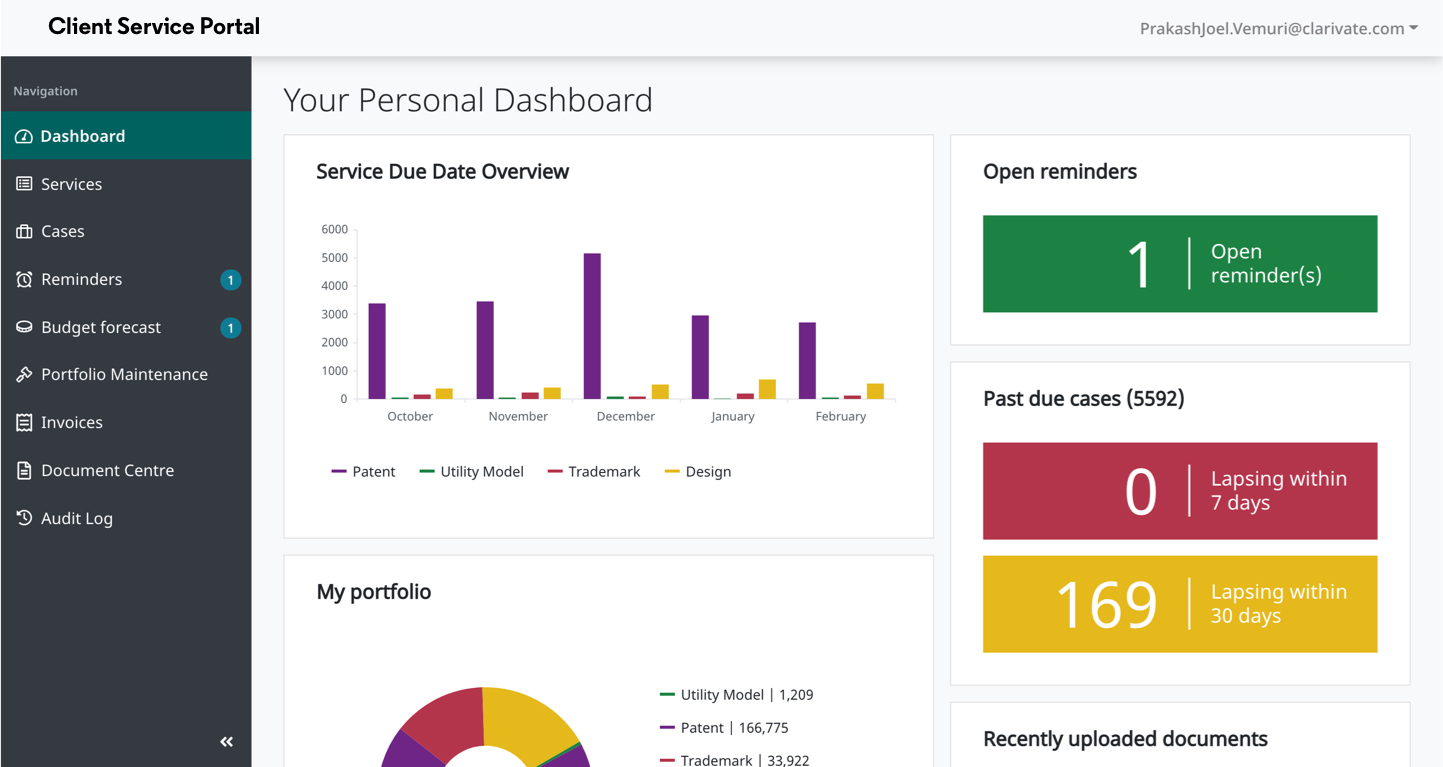The width and height of the screenshot is (1443, 767).
Task: Click the Portfolio Maintenance tools icon
Action: point(24,375)
